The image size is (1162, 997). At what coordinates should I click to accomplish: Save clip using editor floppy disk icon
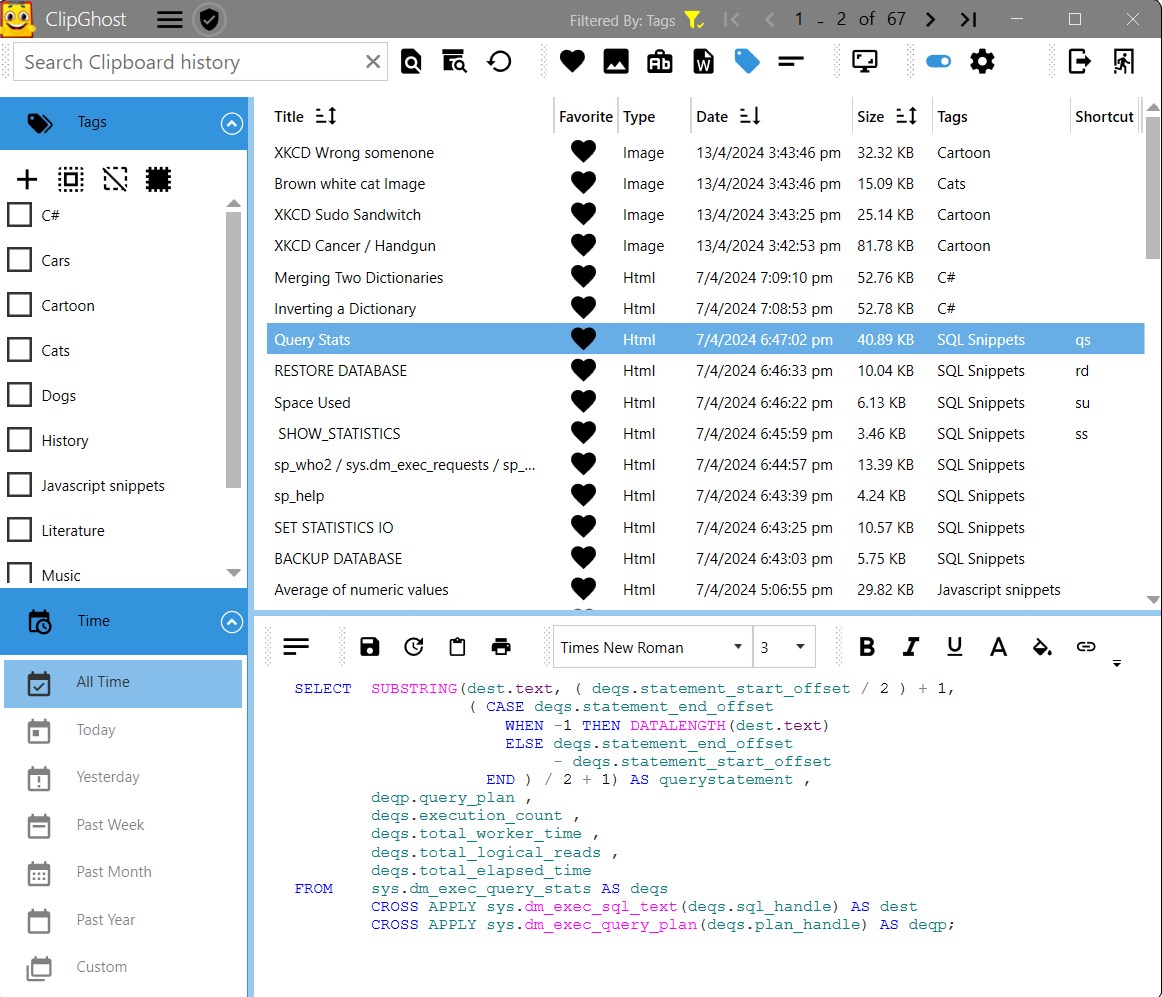369,646
